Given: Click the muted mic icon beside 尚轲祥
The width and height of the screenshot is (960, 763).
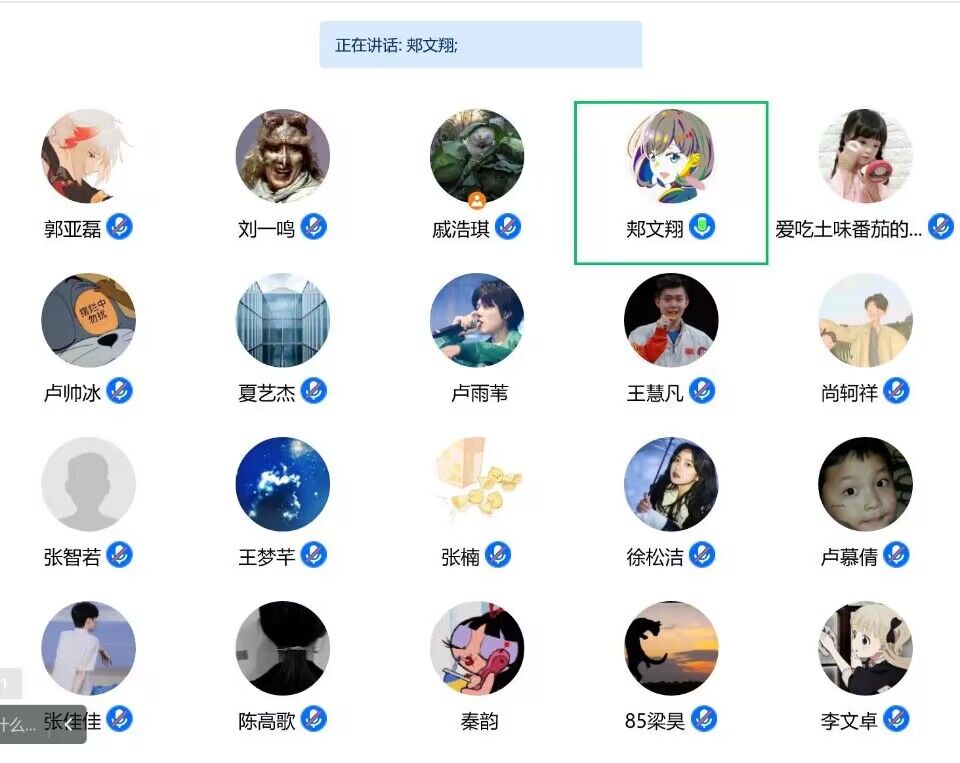Looking at the screenshot, I should coord(896,391).
